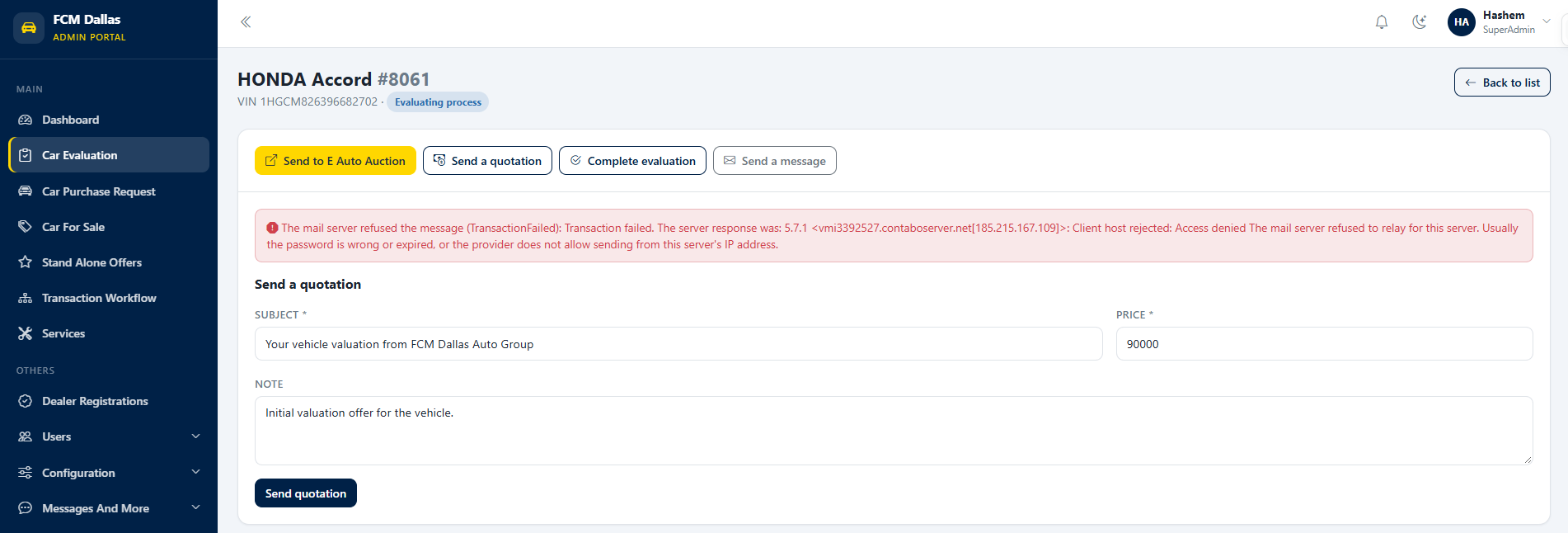Screen dimensions: 1568x533
Task: Click the Dealer Registrations check badge icon
Action: click(26, 401)
